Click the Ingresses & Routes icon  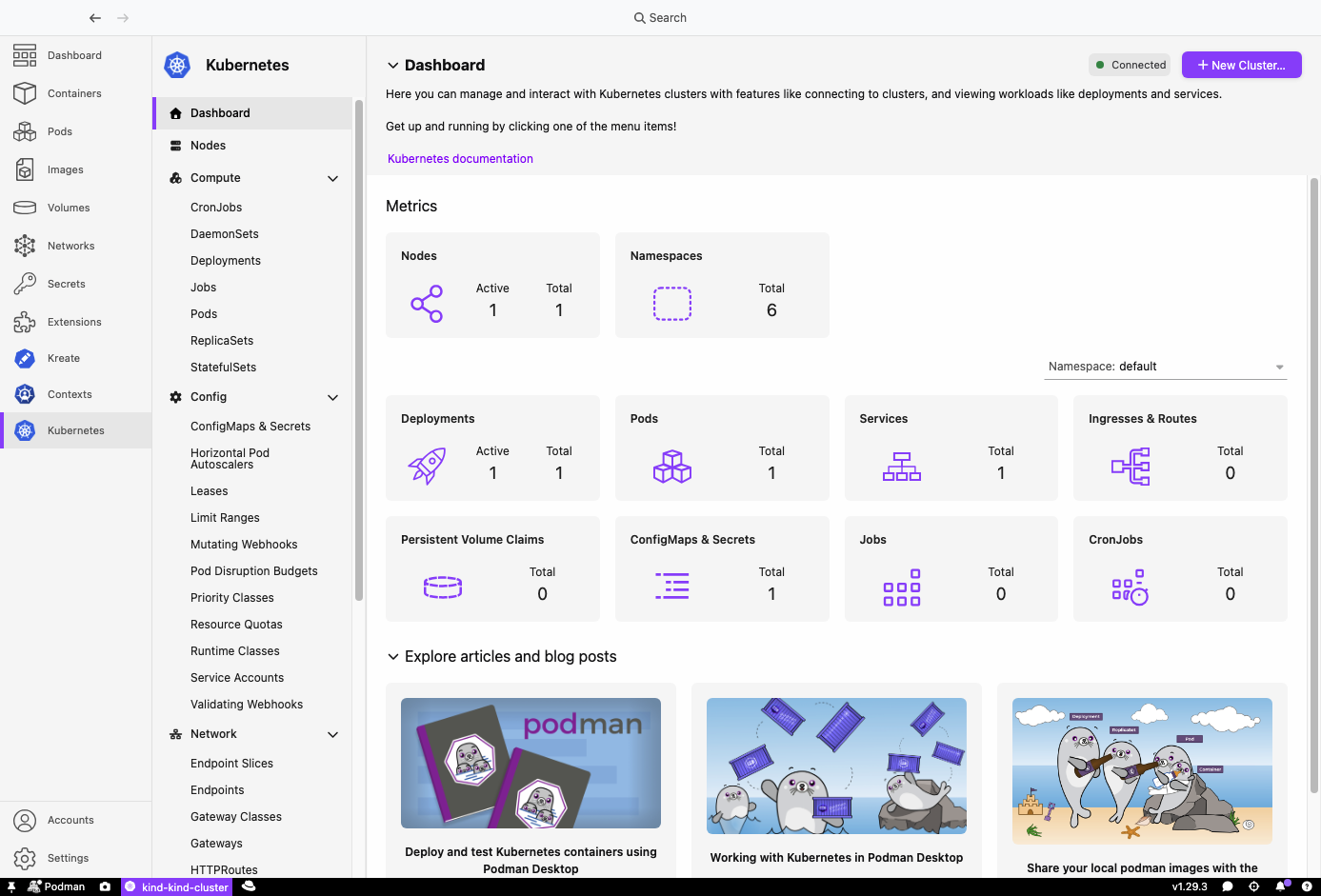(1131, 467)
